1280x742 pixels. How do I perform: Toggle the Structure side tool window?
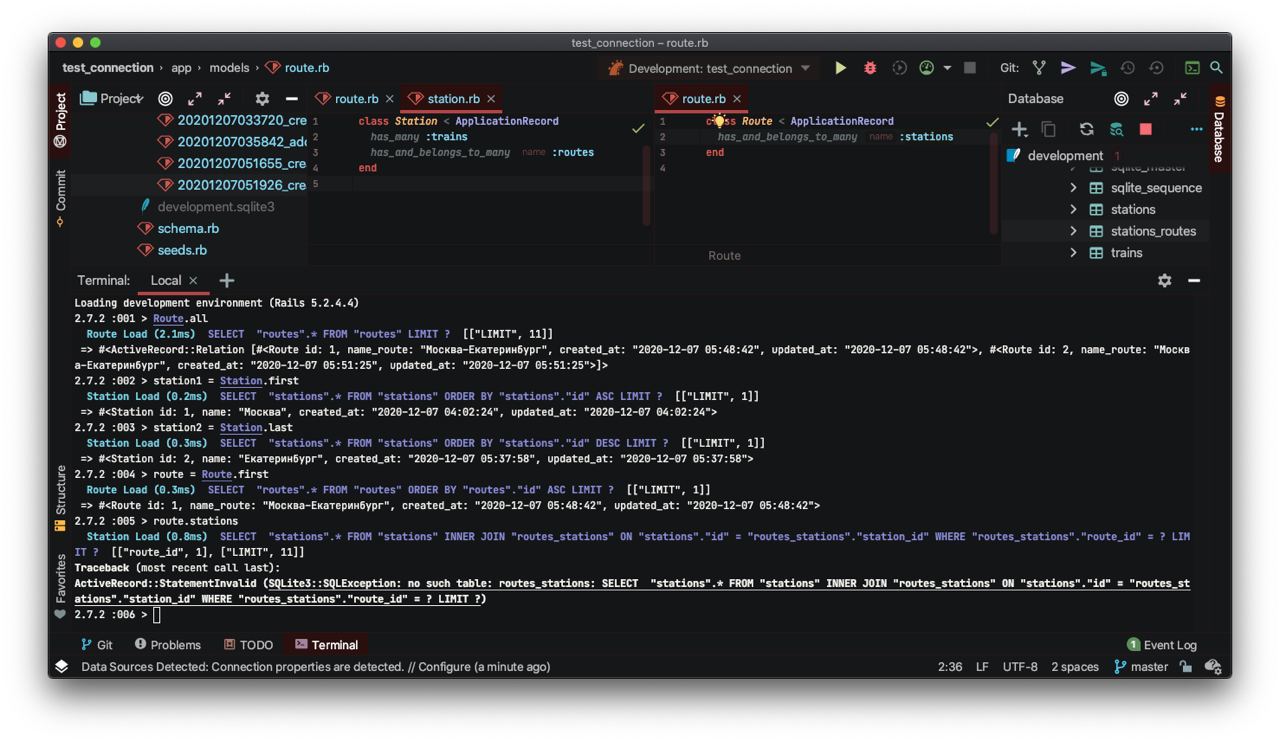coord(60,497)
